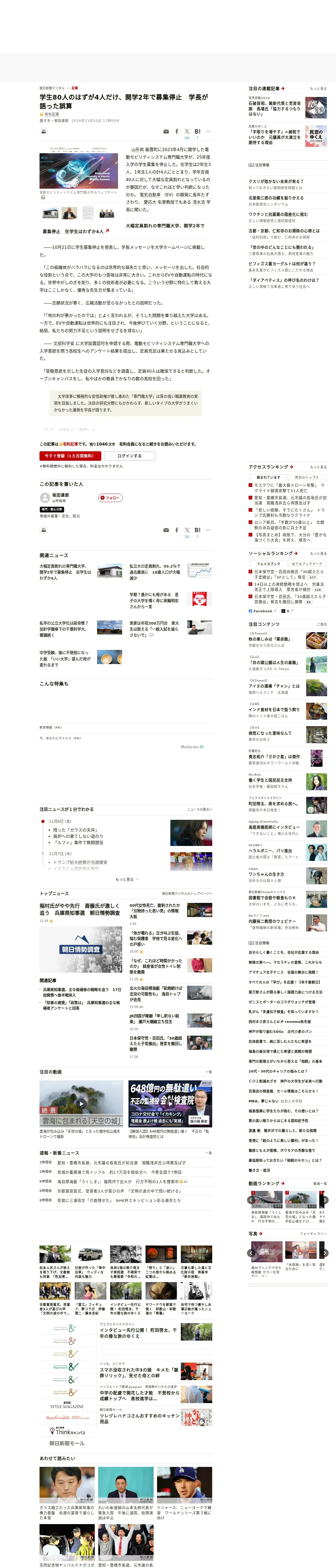Open main car image of the university website
Image resolution: width=336 pixels, height=1568 pixels.
(79, 168)
